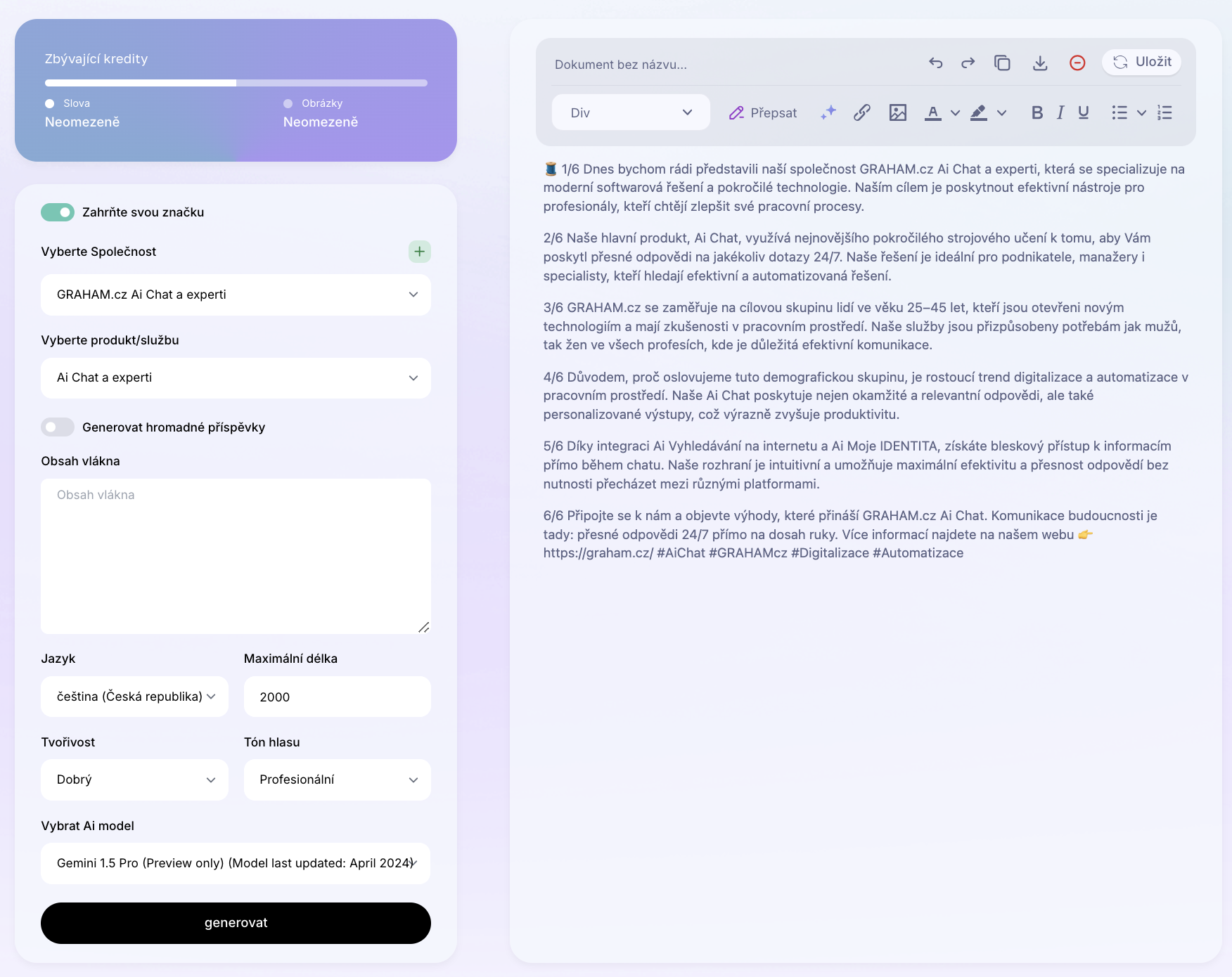This screenshot has width=1232, height=977.
Task: Redo the last edit in the document toolbar
Action: pyautogui.click(x=968, y=63)
